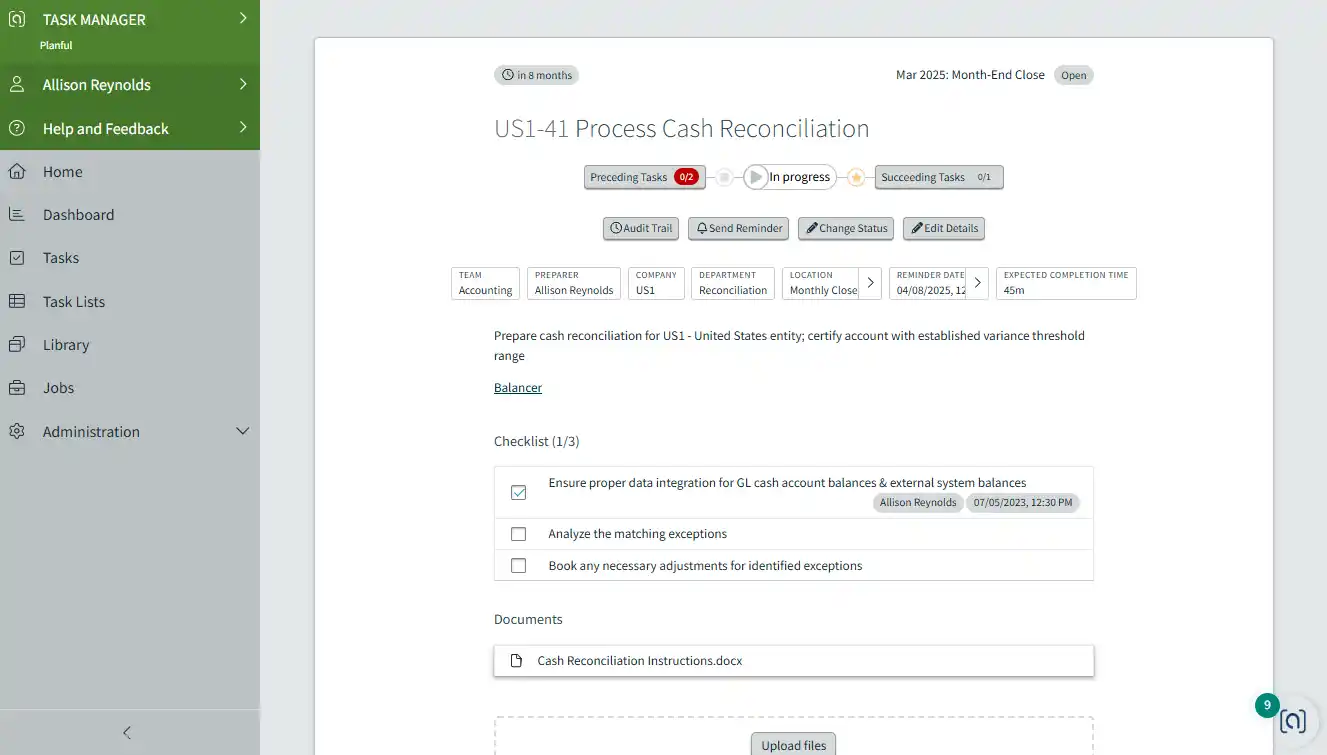Click the In progress status in the progress flow
The image size is (1327, 755).
click(x=790, y=176)
